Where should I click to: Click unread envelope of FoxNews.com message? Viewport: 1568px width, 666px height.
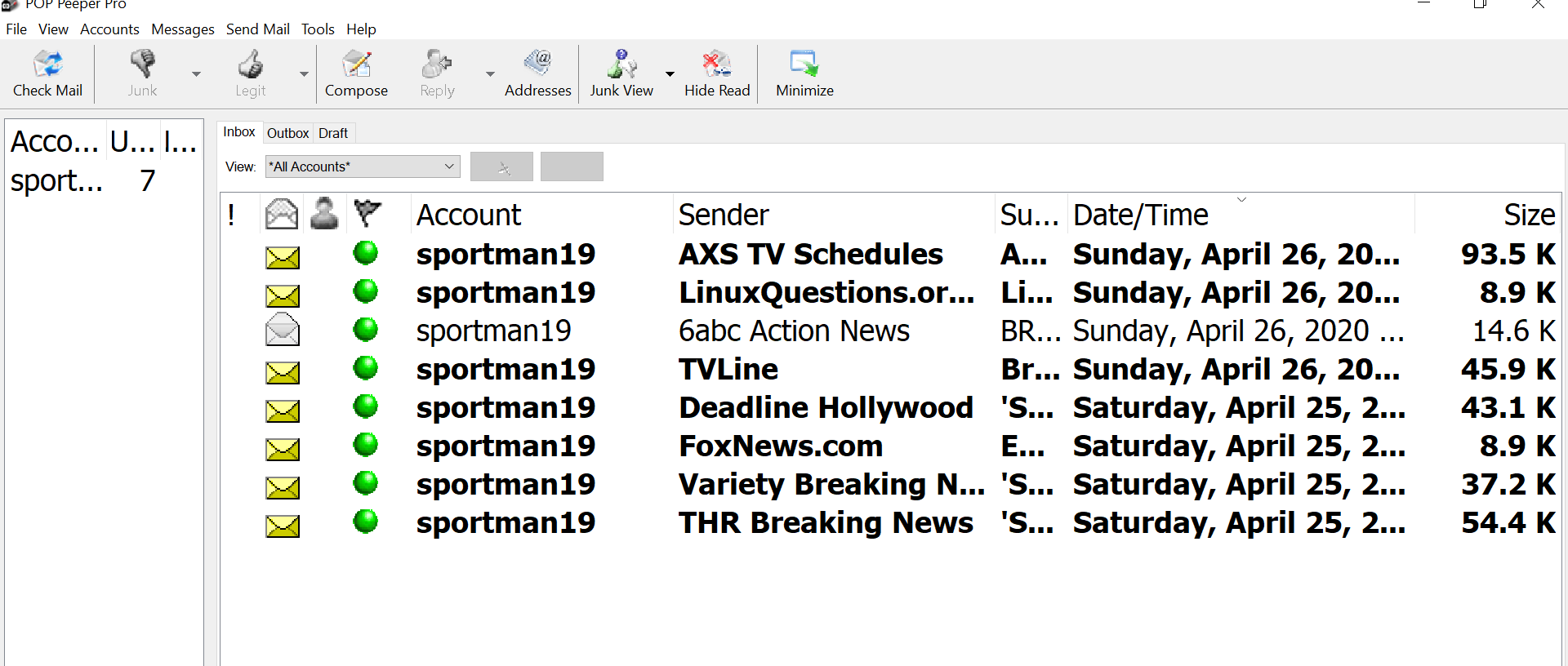[x=283, y=449]
